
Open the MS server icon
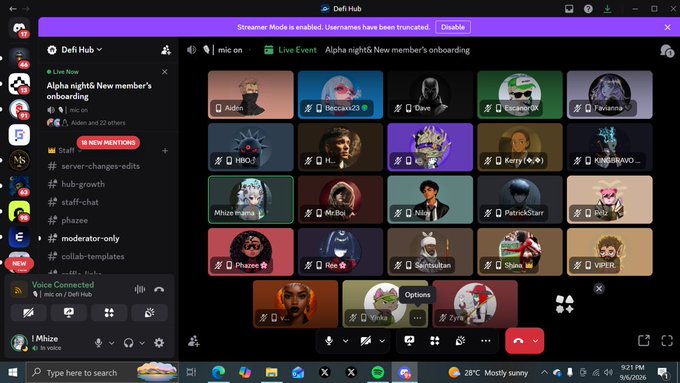pyautogui.click(x=19, y=160)
